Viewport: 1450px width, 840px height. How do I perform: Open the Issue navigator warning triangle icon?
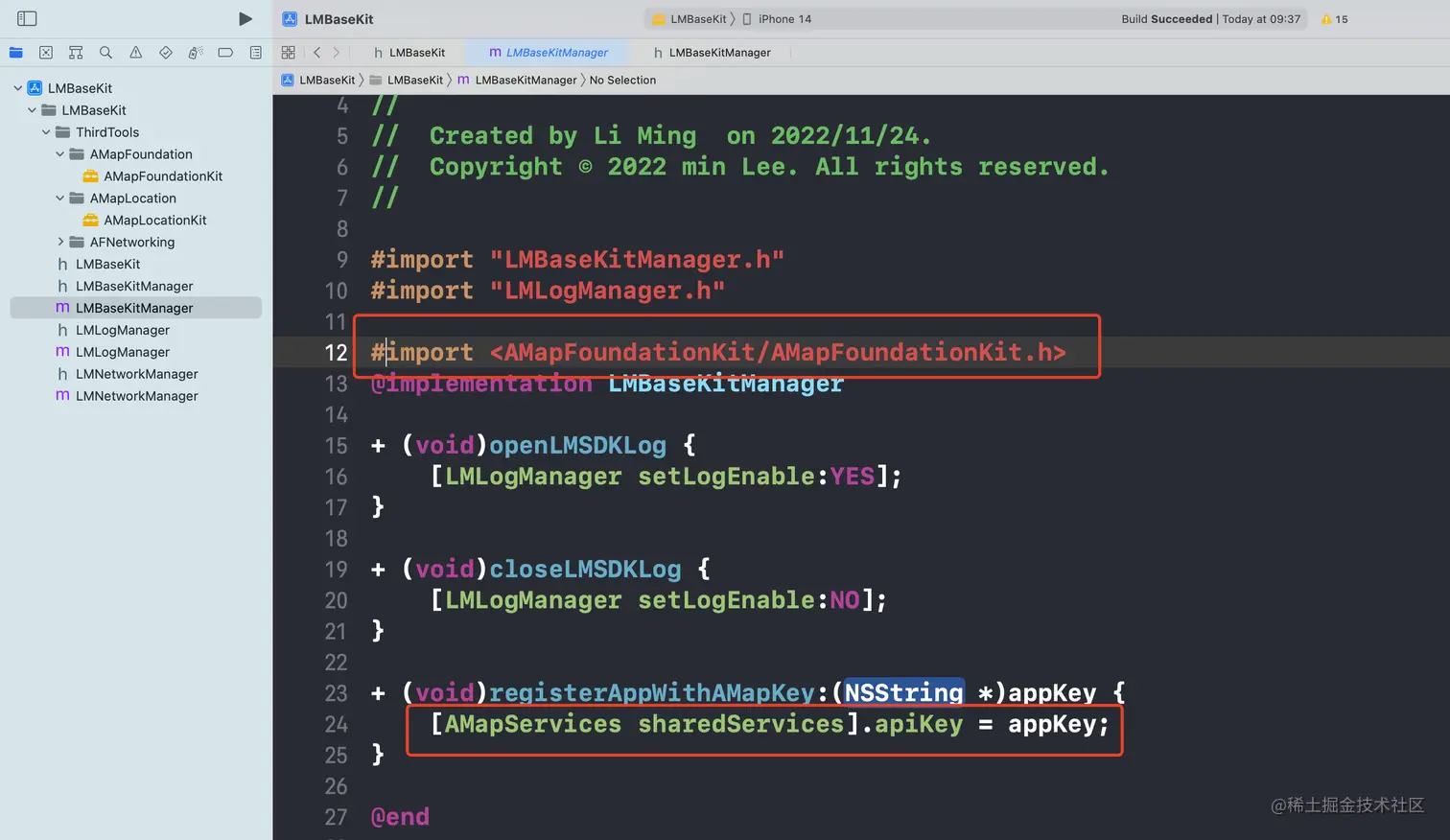click(x=135, y=53)
